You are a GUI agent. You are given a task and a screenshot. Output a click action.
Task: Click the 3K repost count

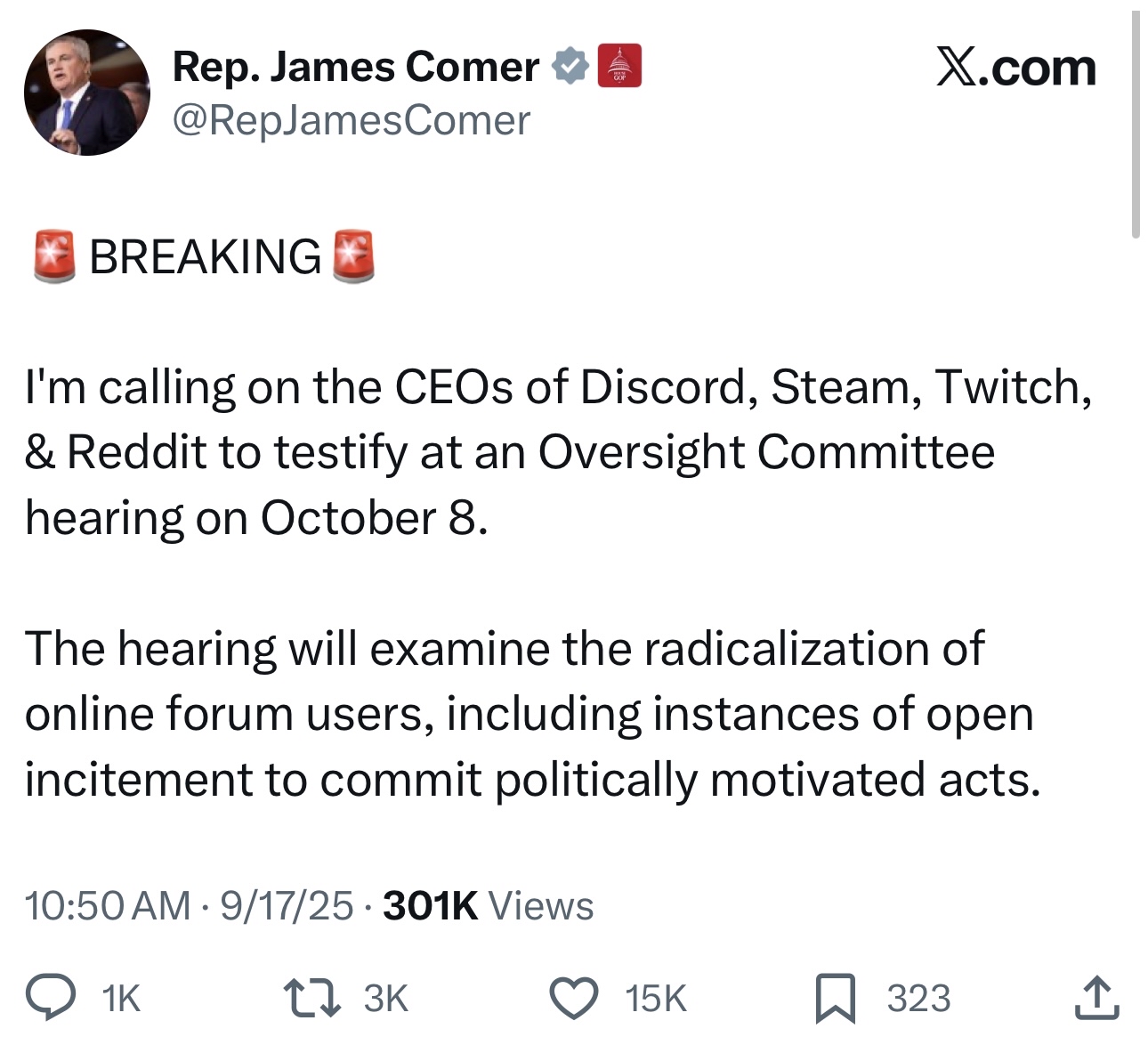click(385, 999)
